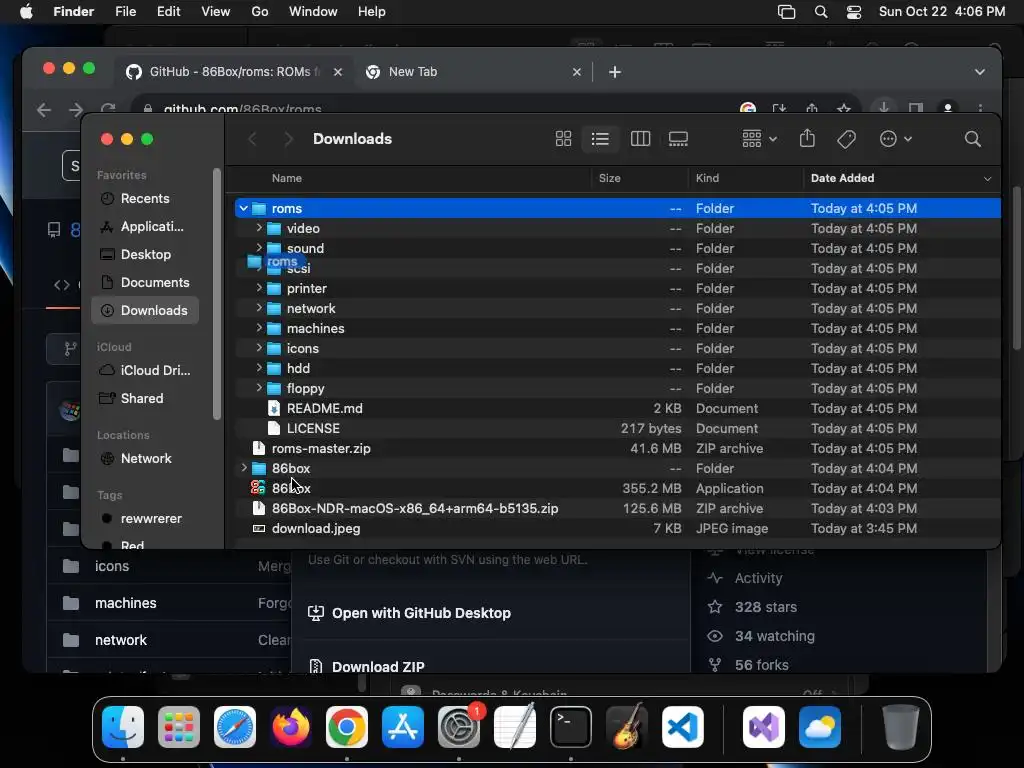Open Spotlight search in the menu bar

coord(821,12)
